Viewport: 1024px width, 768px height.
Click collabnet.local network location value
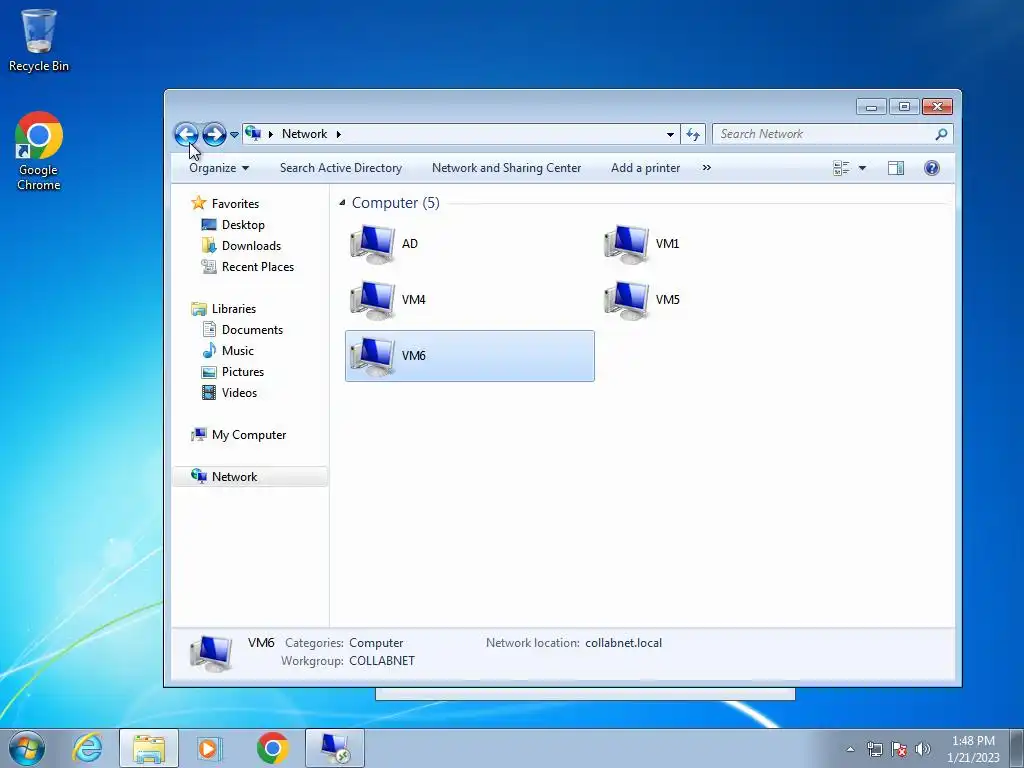click(624, 643)
